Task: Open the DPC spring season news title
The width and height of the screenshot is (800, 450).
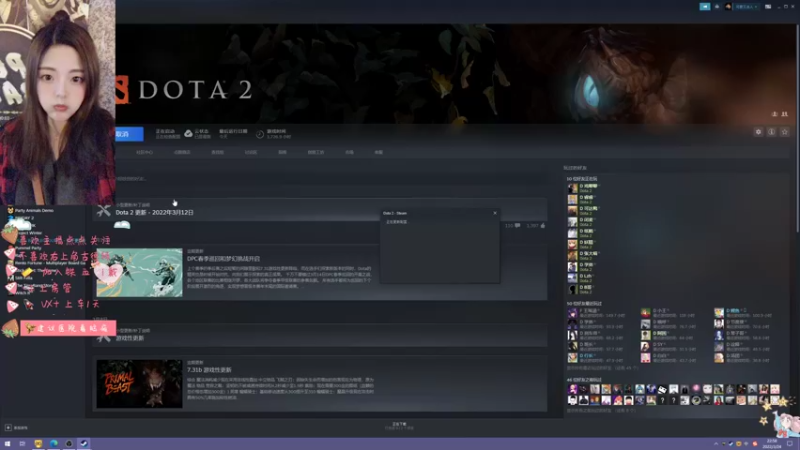Action: pos(223,259)
